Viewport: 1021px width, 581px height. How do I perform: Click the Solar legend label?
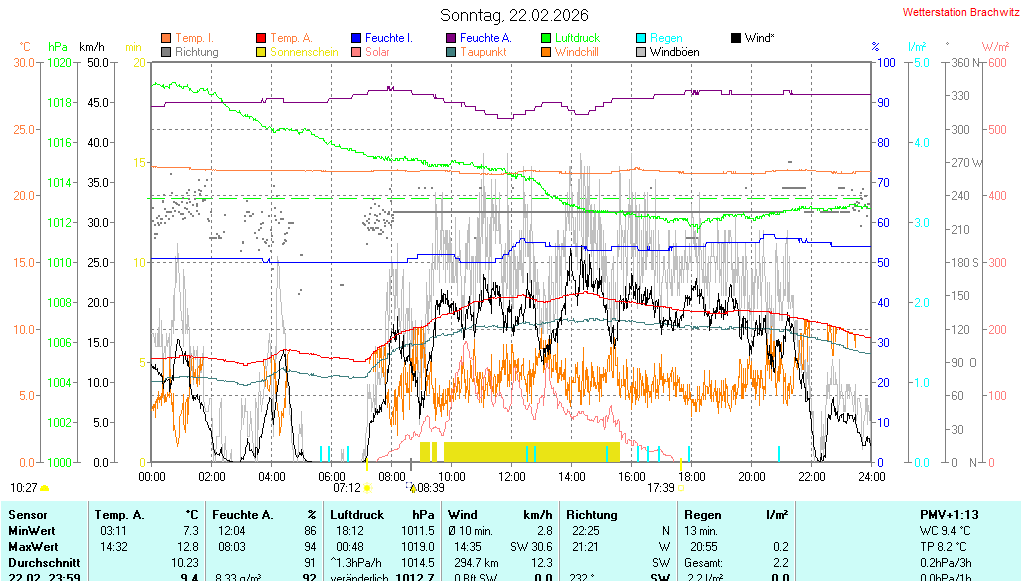click(x=377, y=52)
